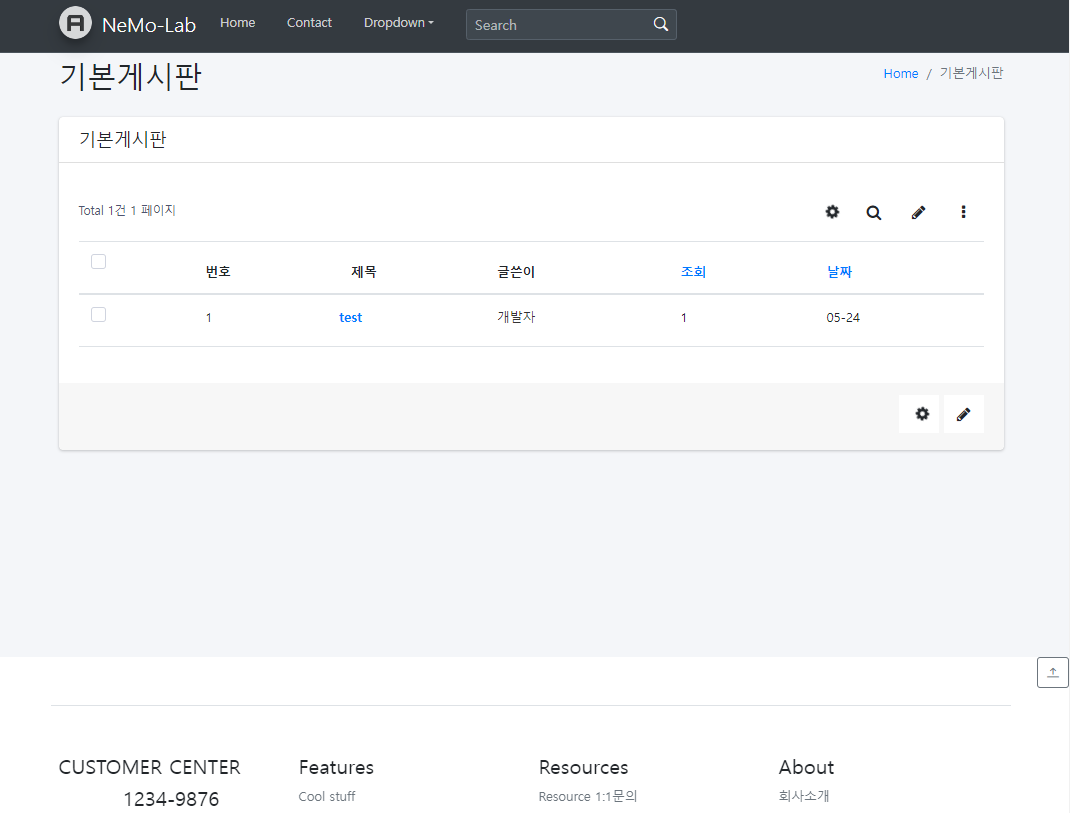This screenshot has height=813, width=1070.
Task: Click the gear button in the card footer
Action: tap(921, 414)
